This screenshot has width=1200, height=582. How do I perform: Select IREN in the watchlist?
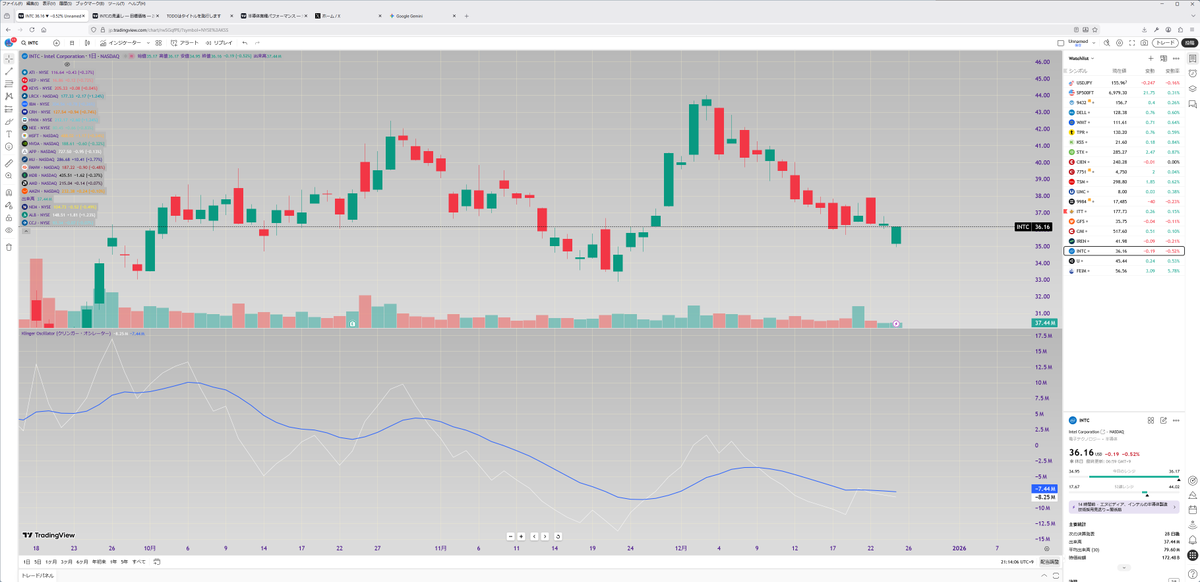pos(1123,241)
